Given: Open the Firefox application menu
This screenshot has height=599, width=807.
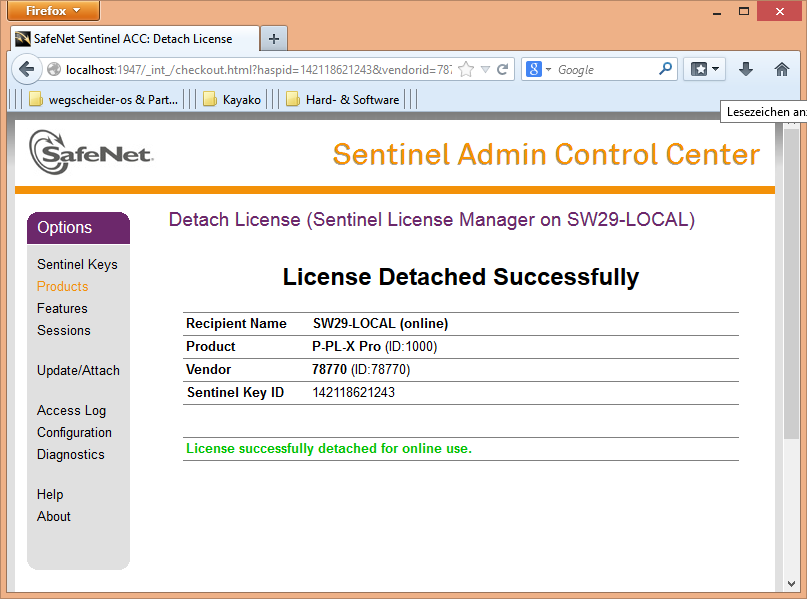Looking at the screenshot, I should (53, 10).
